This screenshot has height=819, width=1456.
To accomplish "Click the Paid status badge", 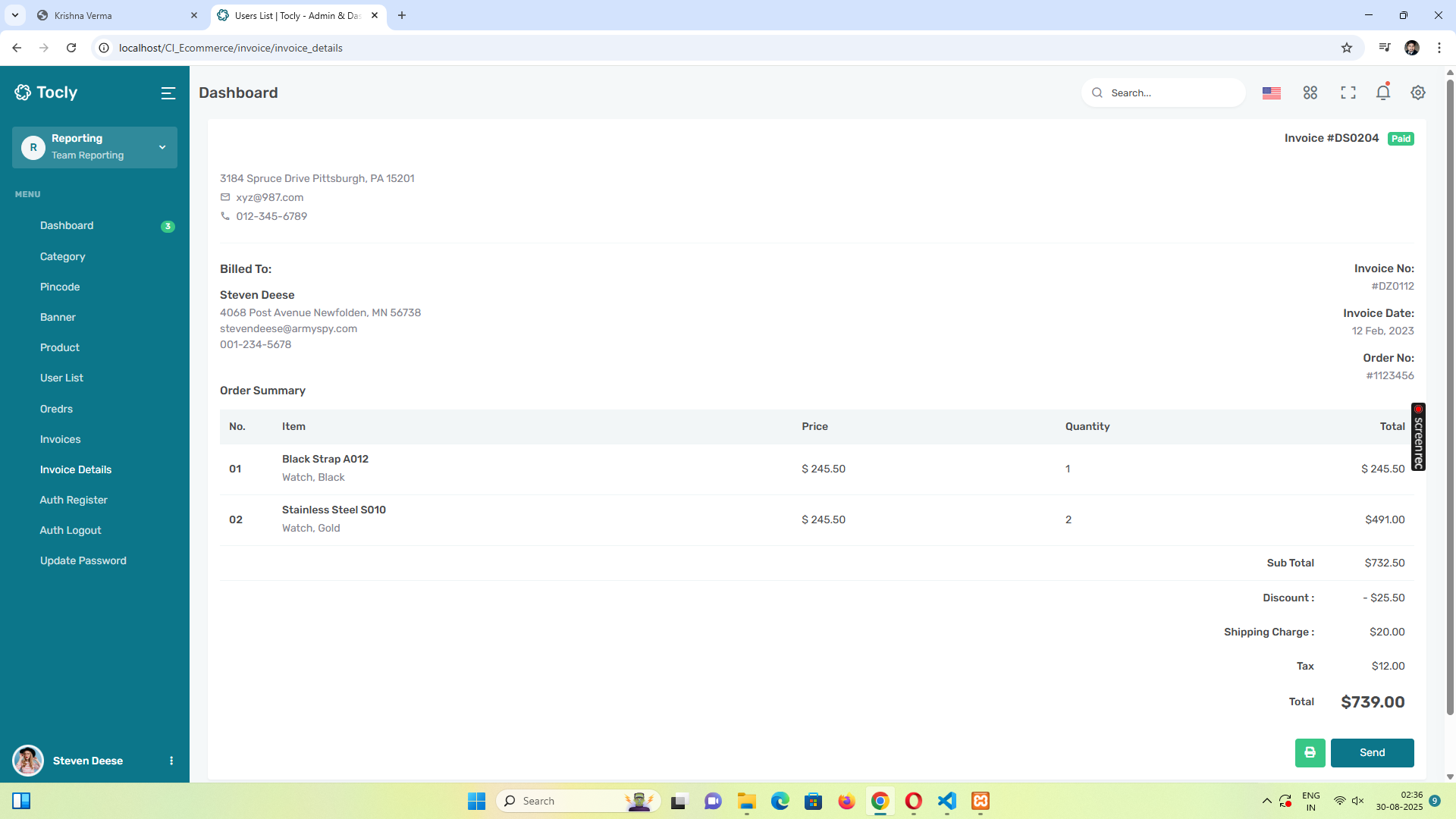I will (1401, 139).
